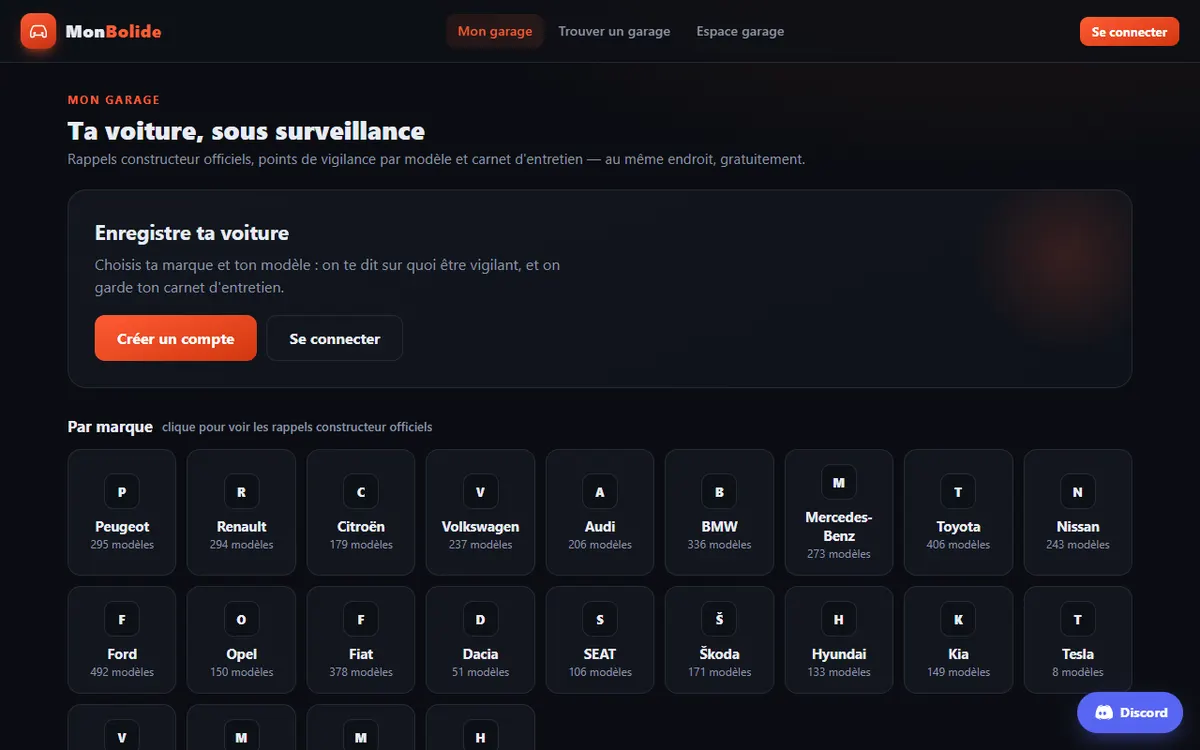Select the Hyundai brand name
Image resolution: width=1200 pixels, height=750 pixels.
coord(839,654)
